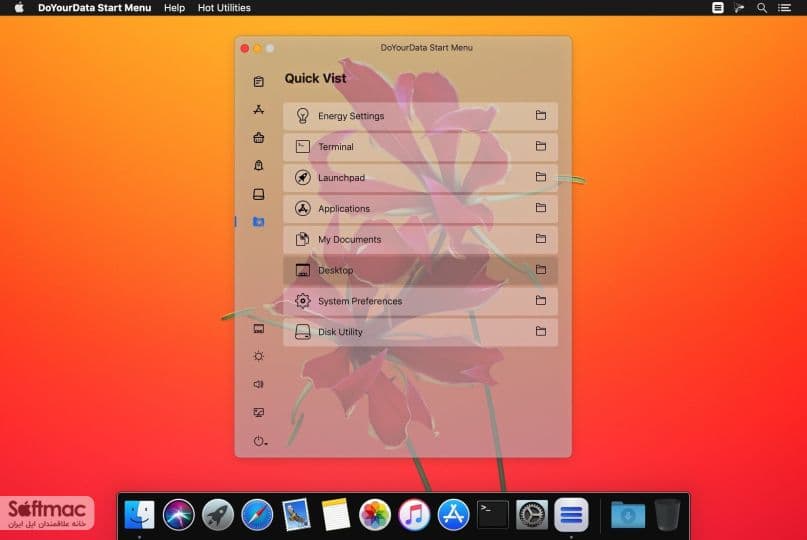
Task: Open Notification Center list icon
Action: click(x=784, y=8)
